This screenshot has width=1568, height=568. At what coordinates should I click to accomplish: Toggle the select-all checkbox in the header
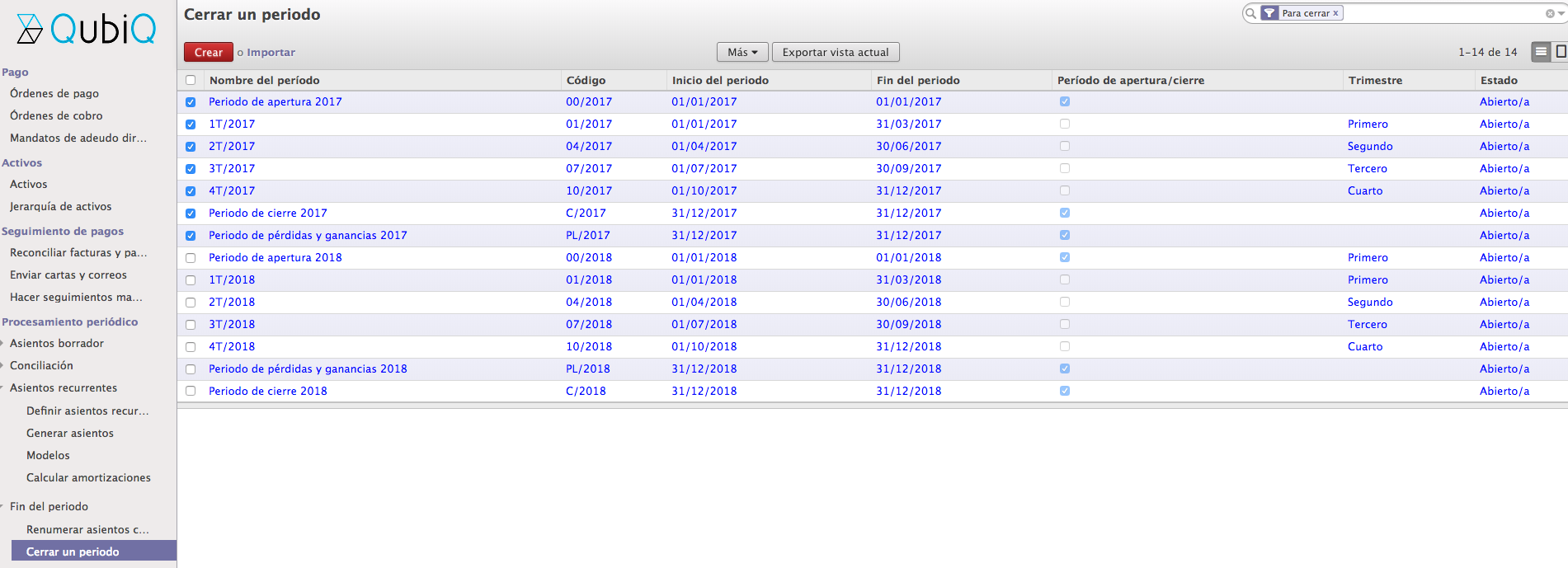(191, 80)
